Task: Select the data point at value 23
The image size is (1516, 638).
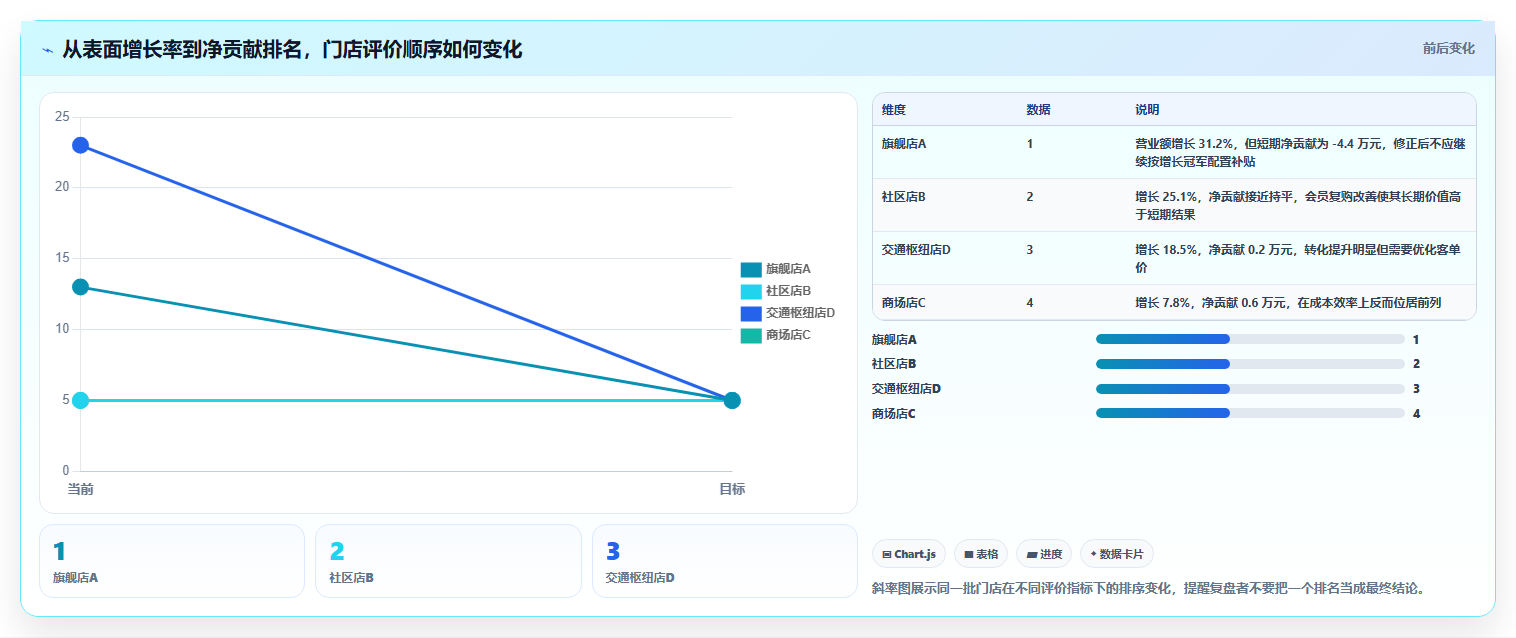Action: pyautogui.click(x=80, y=145)
